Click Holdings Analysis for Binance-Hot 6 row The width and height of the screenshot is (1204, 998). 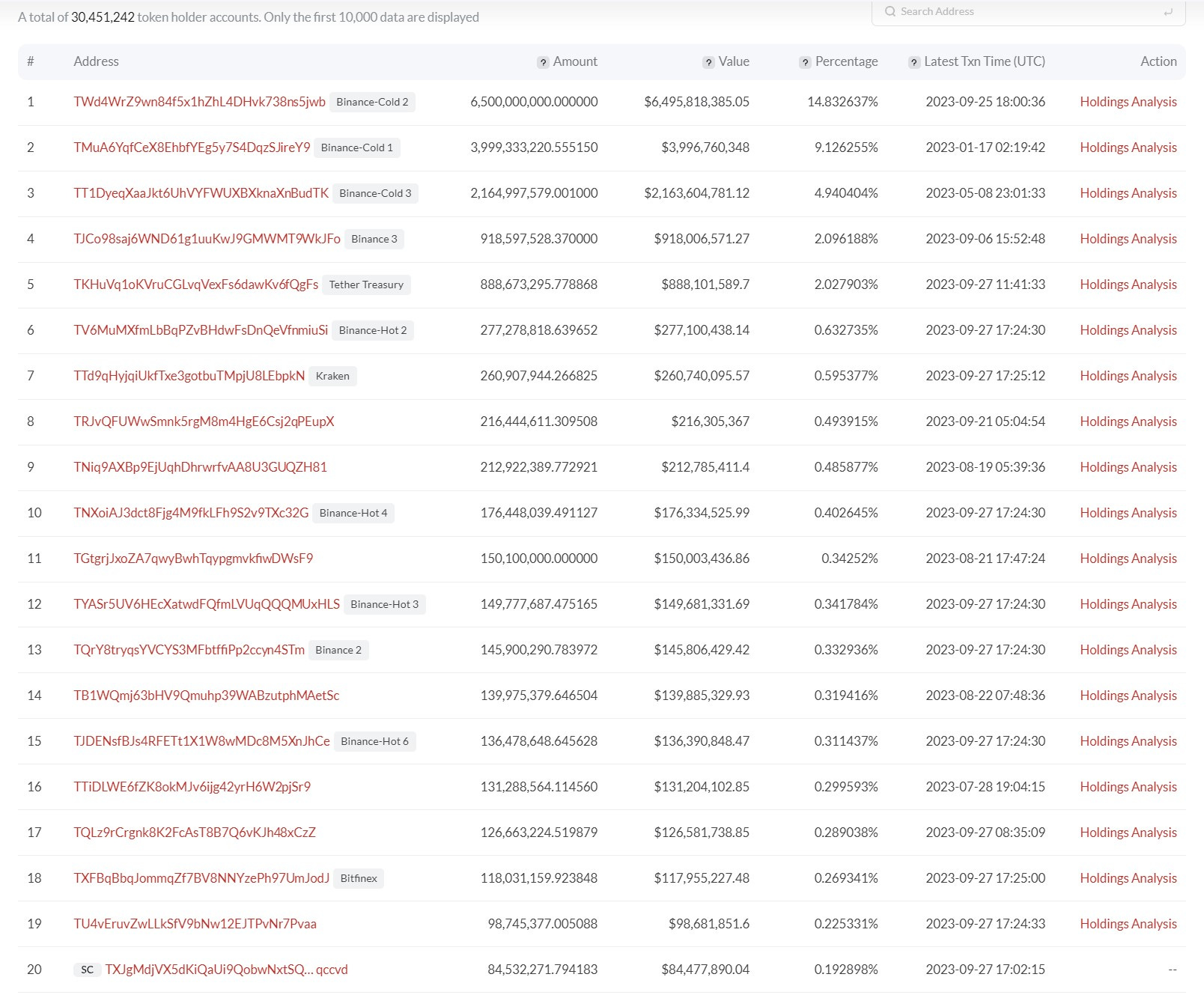click(x=1128, y=741)
